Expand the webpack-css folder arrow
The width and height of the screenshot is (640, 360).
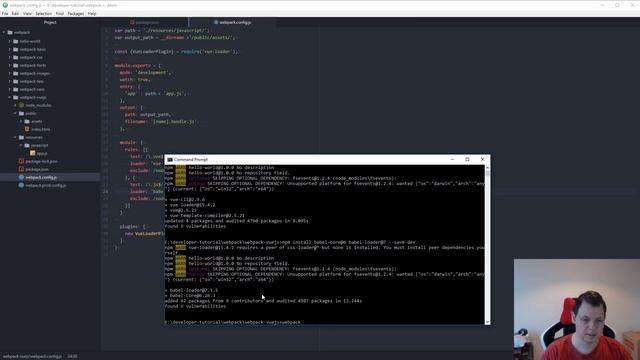[x=10, y=58]
